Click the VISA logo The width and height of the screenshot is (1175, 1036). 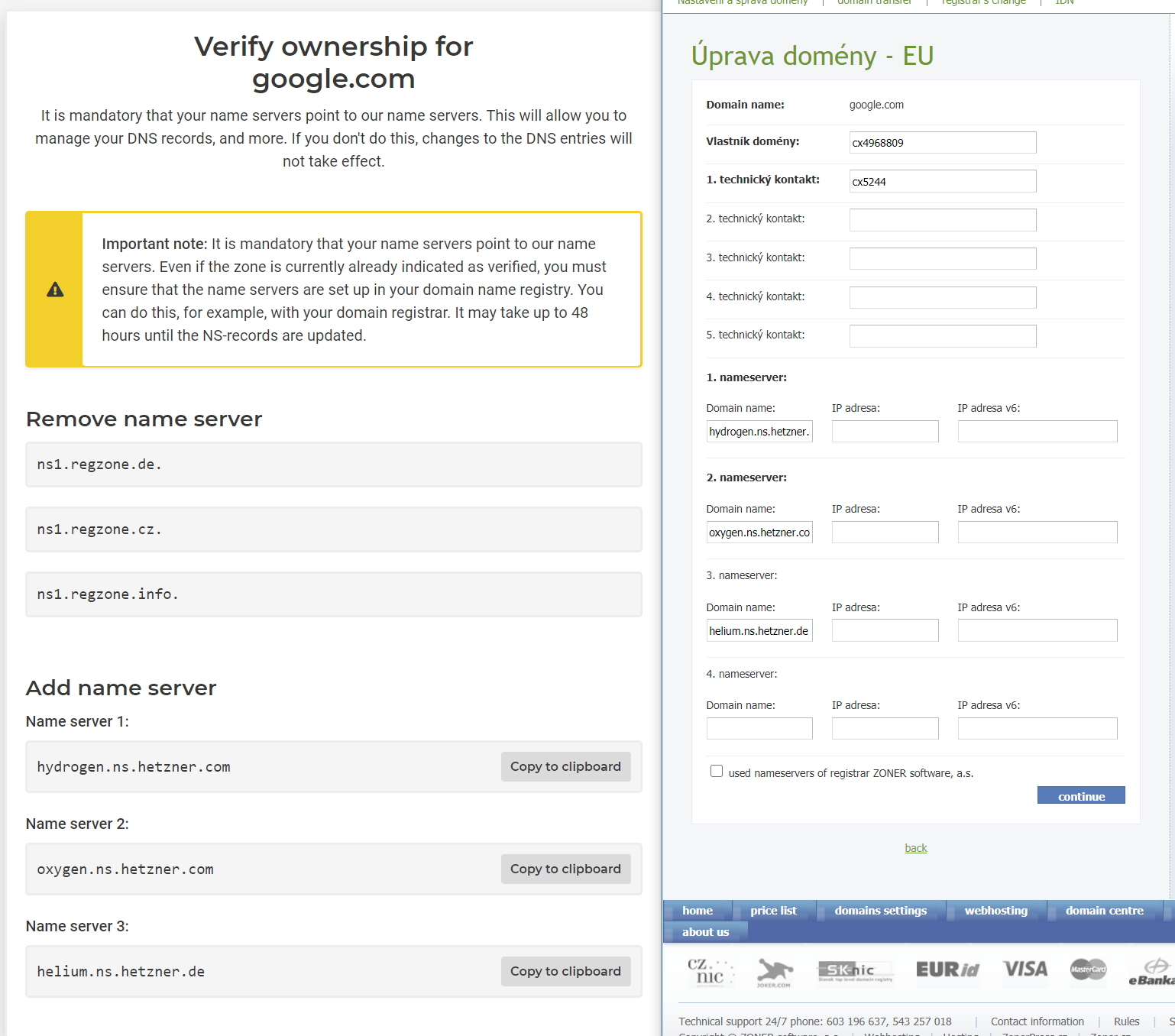tap(1024, 970)
